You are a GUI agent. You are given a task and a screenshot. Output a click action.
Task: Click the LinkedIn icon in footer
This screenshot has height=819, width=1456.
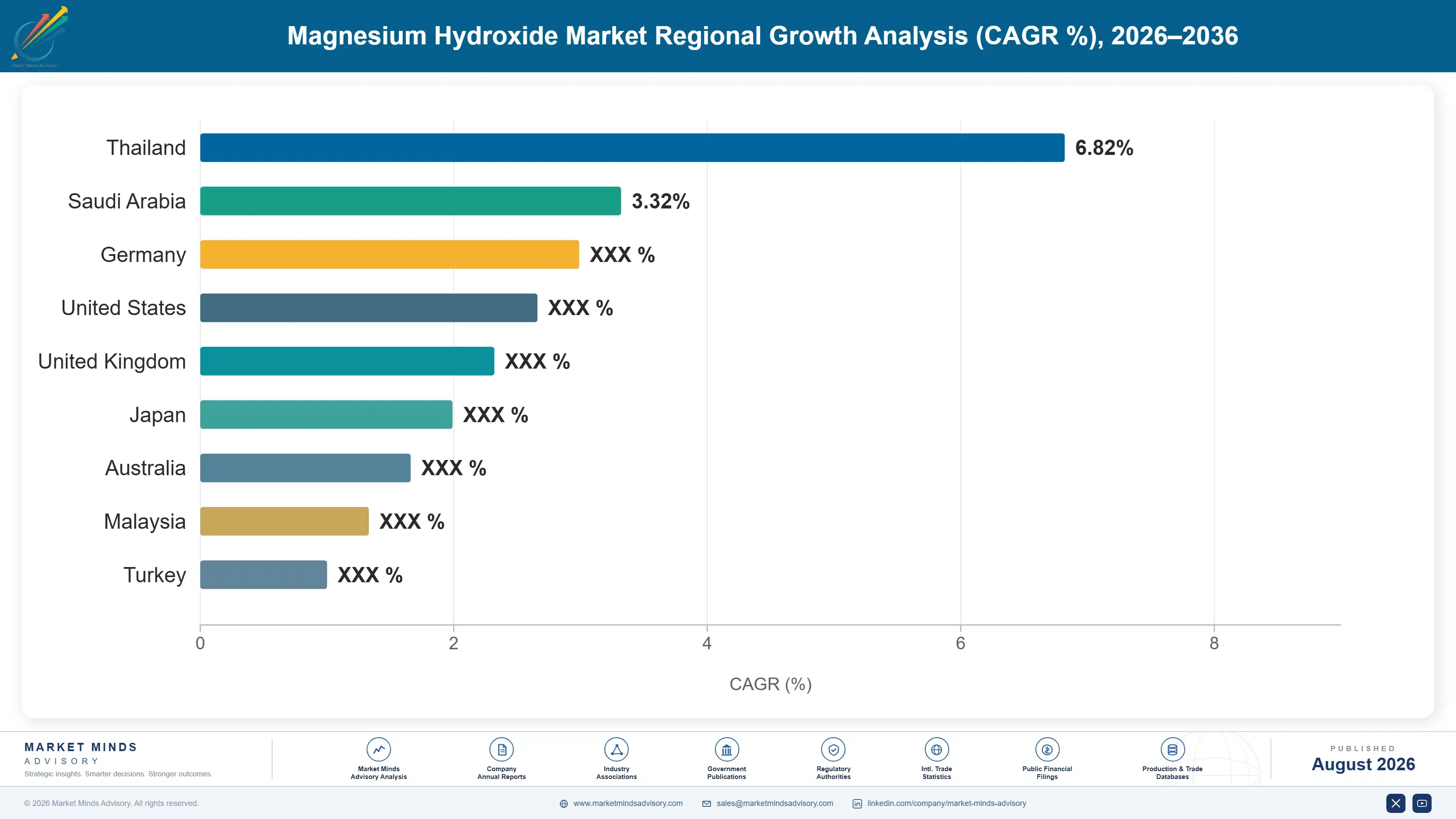[x=857, y=804]
